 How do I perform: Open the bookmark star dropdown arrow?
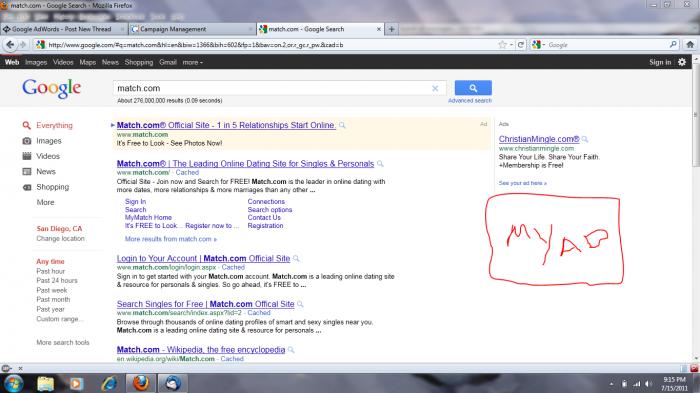click(x=511, y=45)
